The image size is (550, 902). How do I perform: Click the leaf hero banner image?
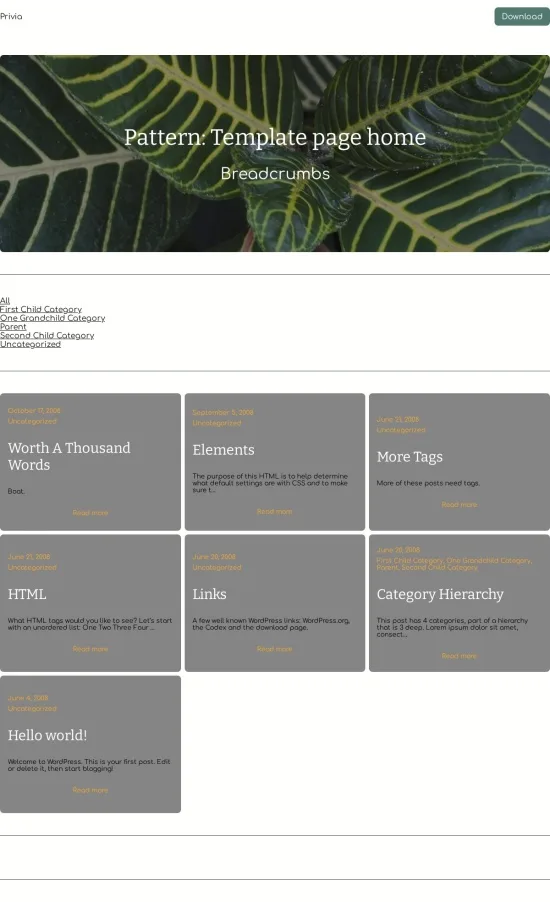coord(275,154)
